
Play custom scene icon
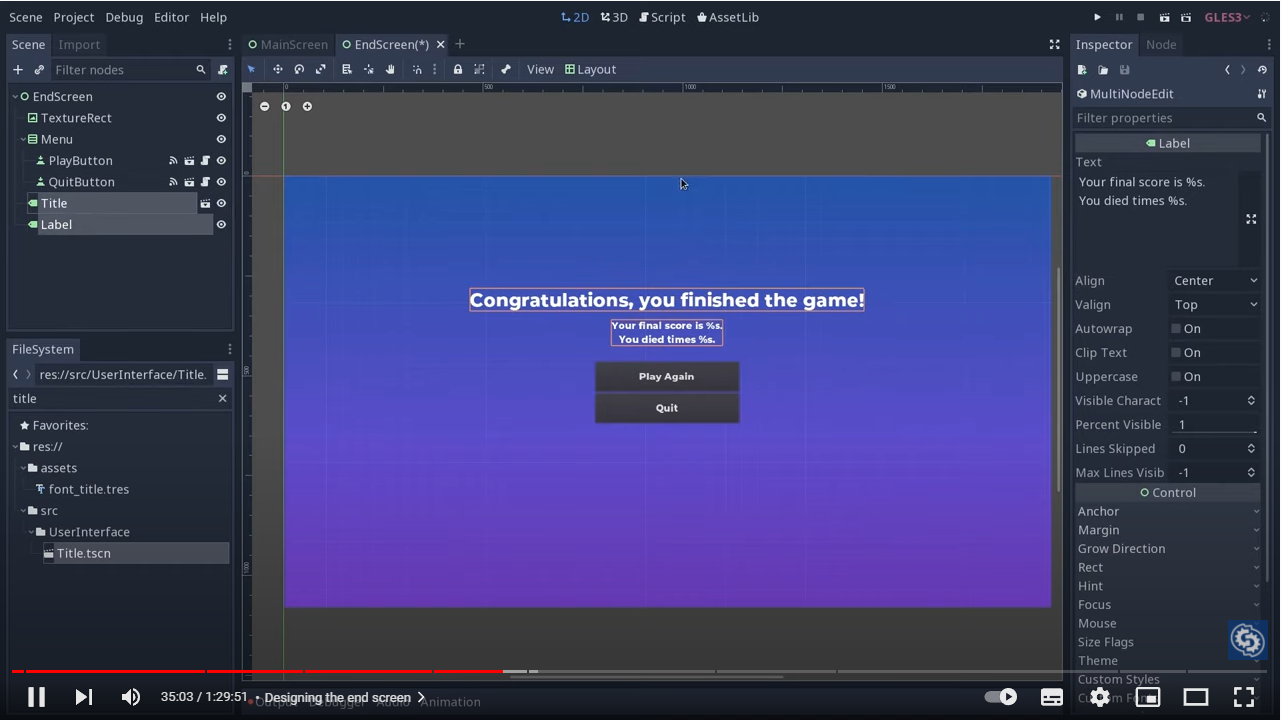(1186, 17)
